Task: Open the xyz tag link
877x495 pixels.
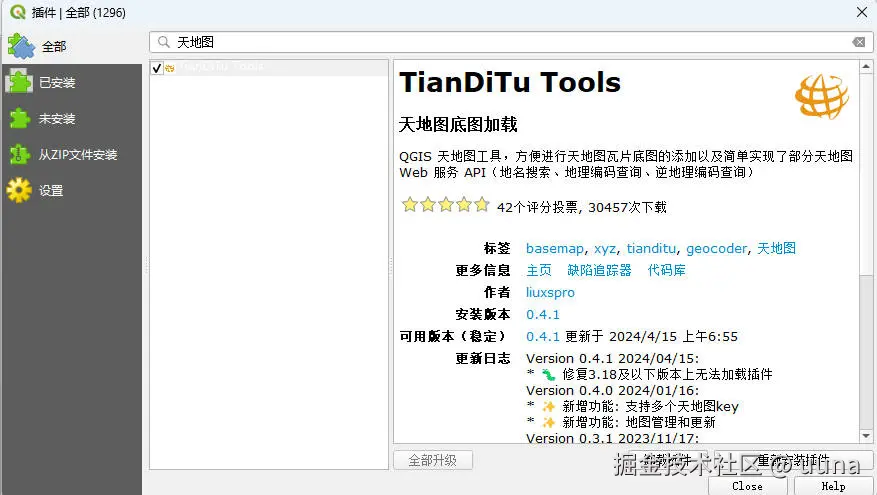Action: 605,248
